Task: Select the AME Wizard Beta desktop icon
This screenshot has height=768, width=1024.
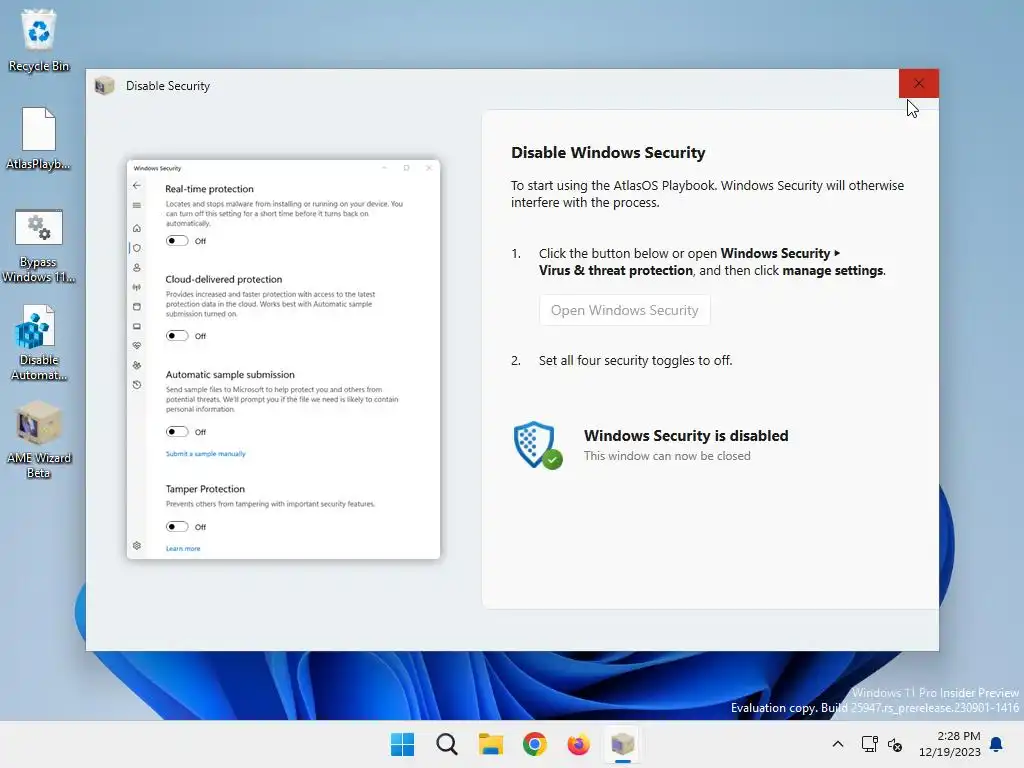Action: coord(39,441)
